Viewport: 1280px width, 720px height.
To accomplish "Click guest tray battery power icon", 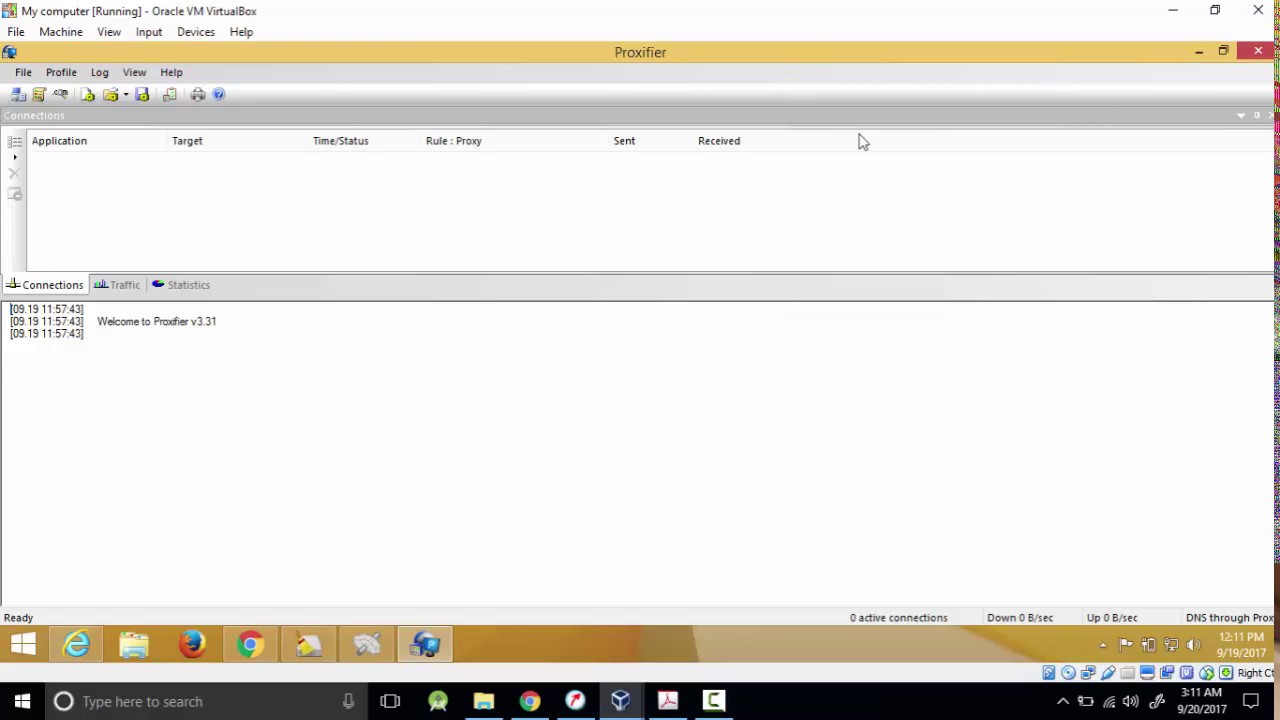I will (x=1148, y=645).
